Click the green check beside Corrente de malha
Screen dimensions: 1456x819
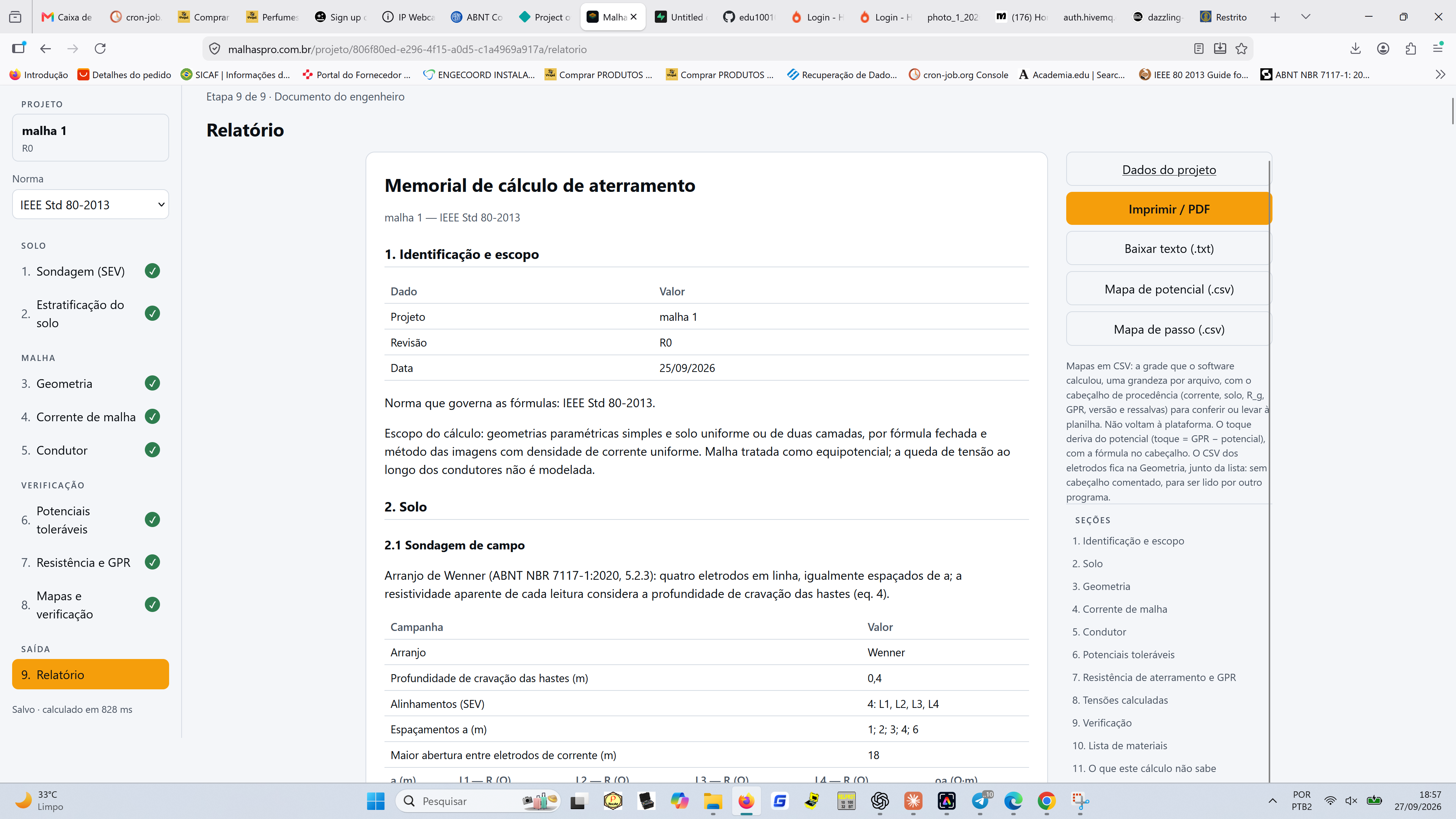[152, 417]
